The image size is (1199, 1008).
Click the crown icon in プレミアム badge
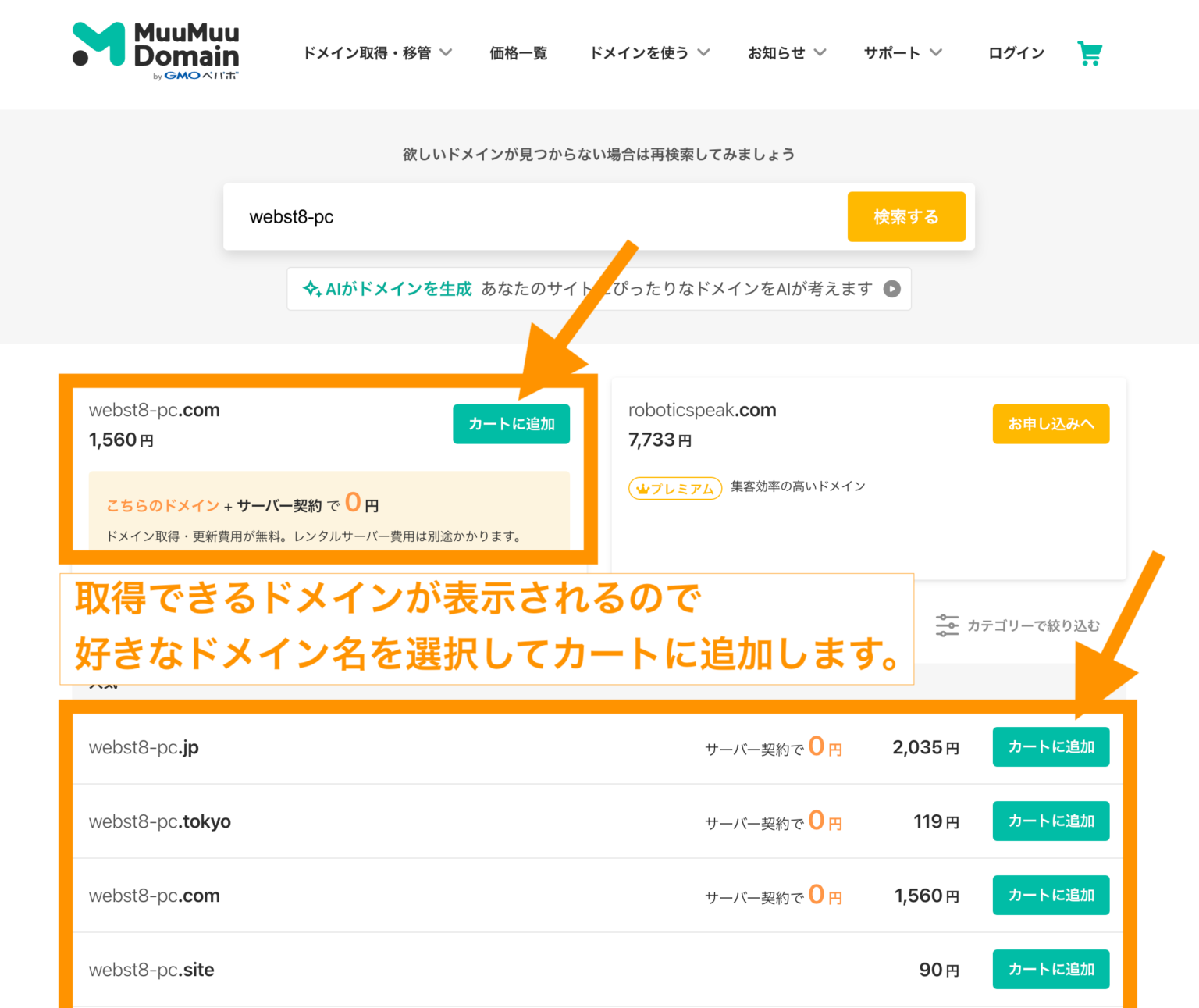642,488
